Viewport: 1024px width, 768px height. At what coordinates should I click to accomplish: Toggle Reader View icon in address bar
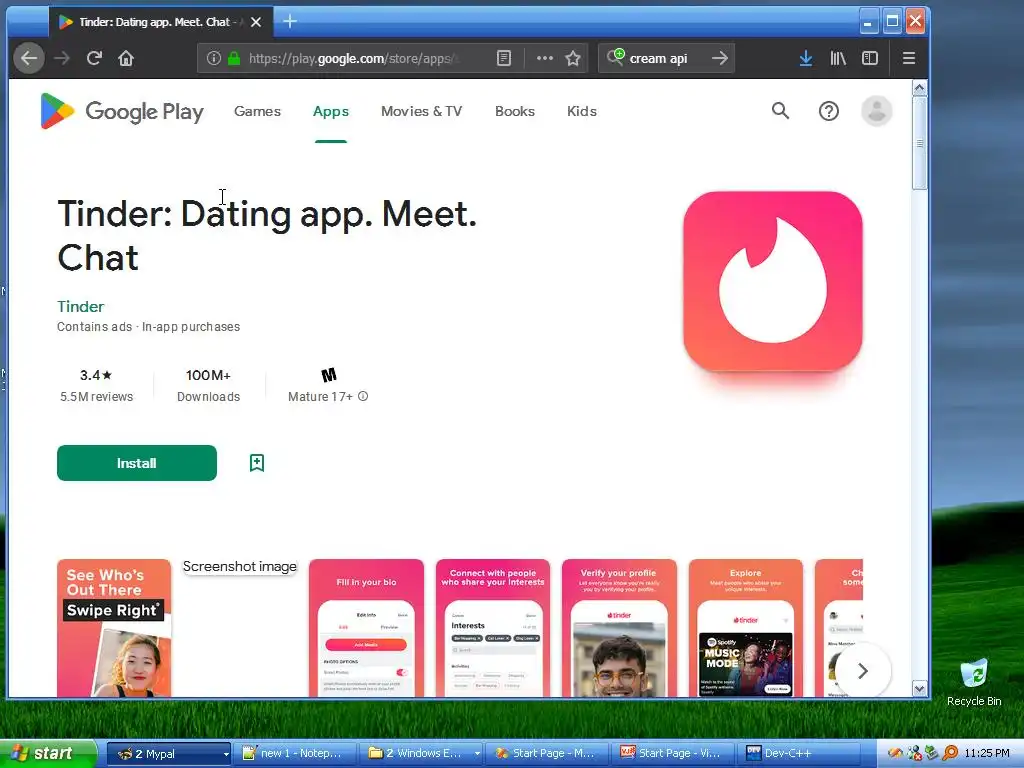(x=504, y=58)
